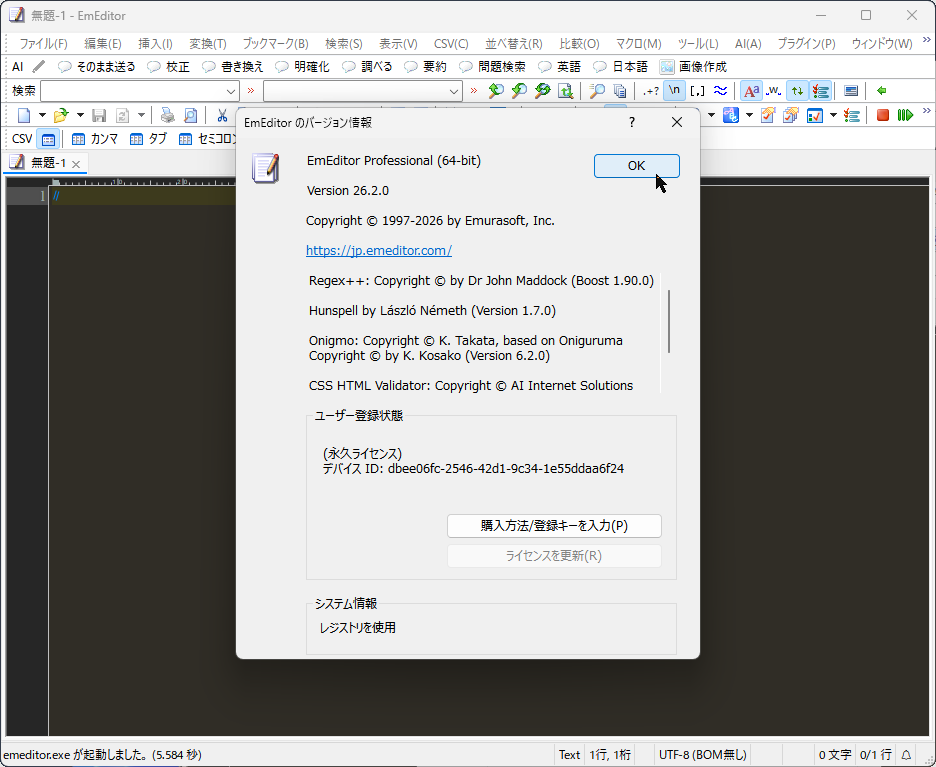
Task: Click the 英語 translate button
Action: tap(559, 66)
